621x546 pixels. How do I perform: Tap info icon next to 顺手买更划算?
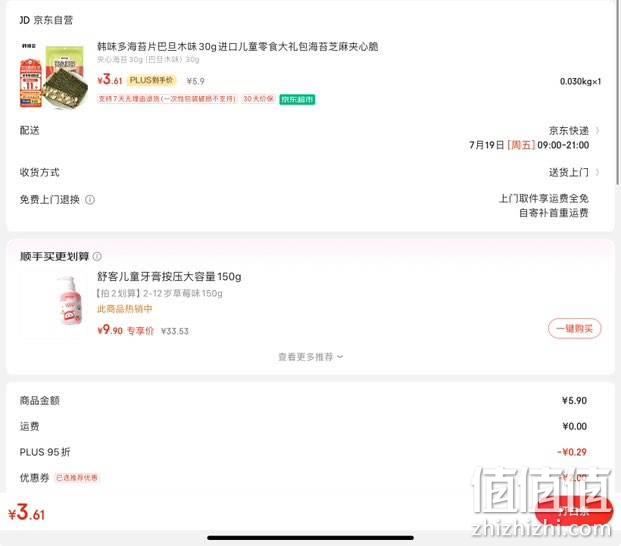[x=97, y=257]
